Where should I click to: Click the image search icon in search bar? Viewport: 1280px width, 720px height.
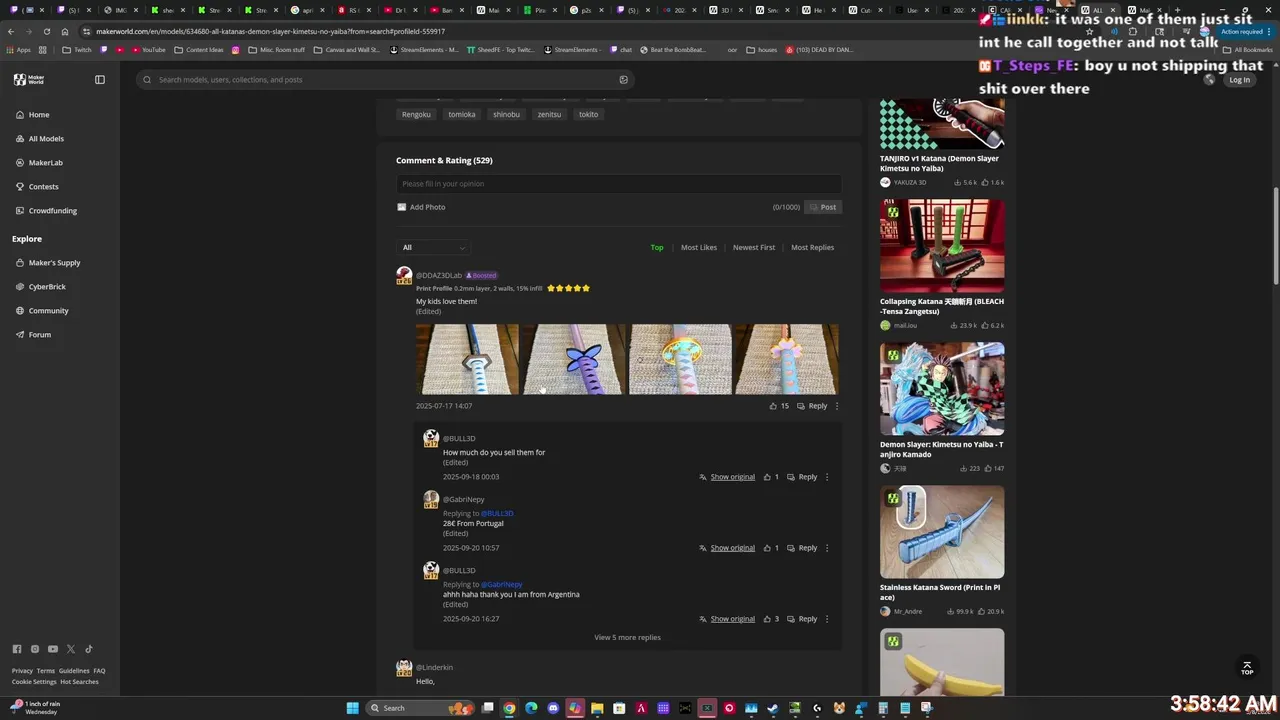click(x=624, y=80)
